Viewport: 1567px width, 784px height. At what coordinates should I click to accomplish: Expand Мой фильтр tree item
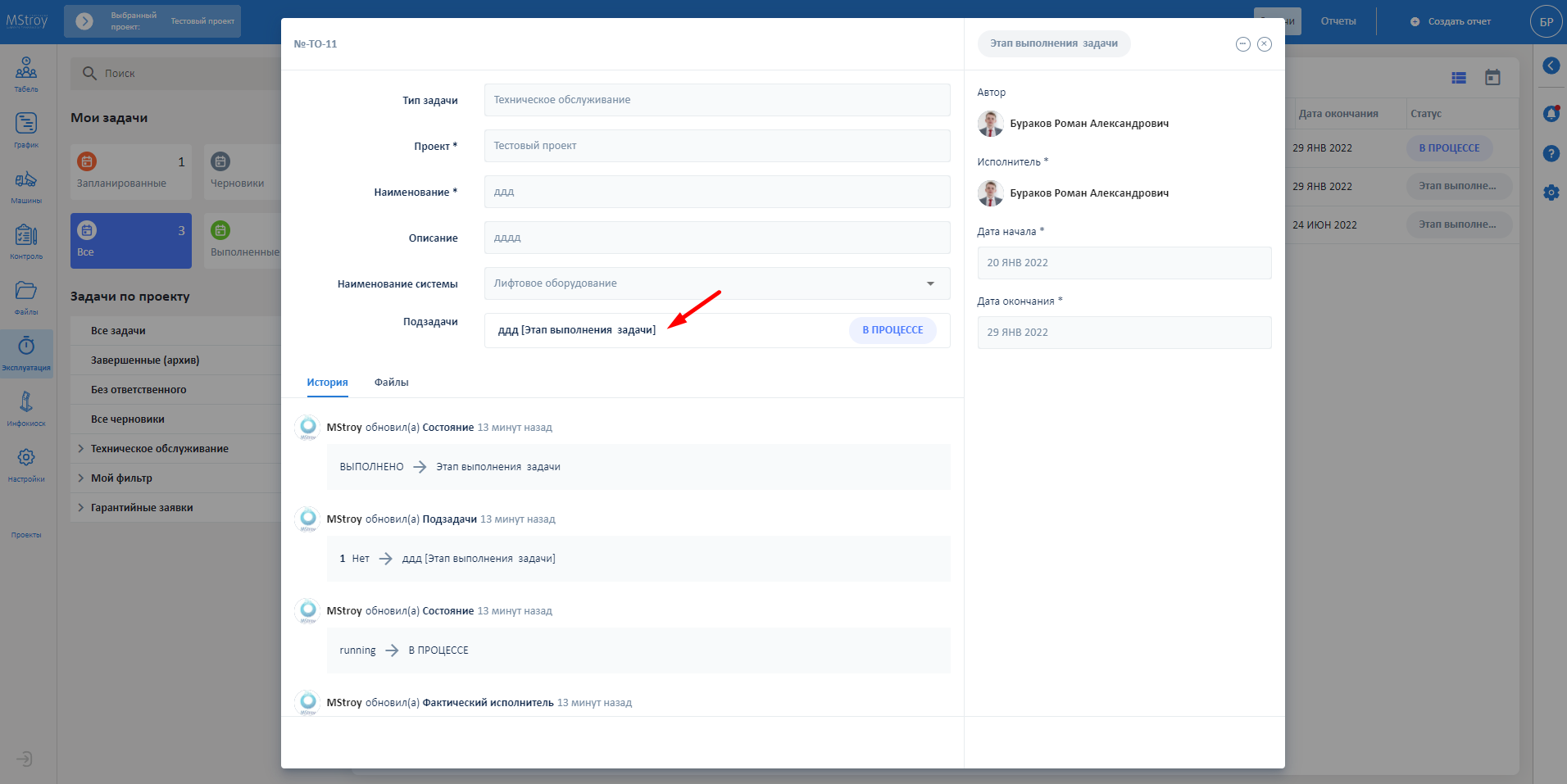pyautogui.click(x=81, y=478)
